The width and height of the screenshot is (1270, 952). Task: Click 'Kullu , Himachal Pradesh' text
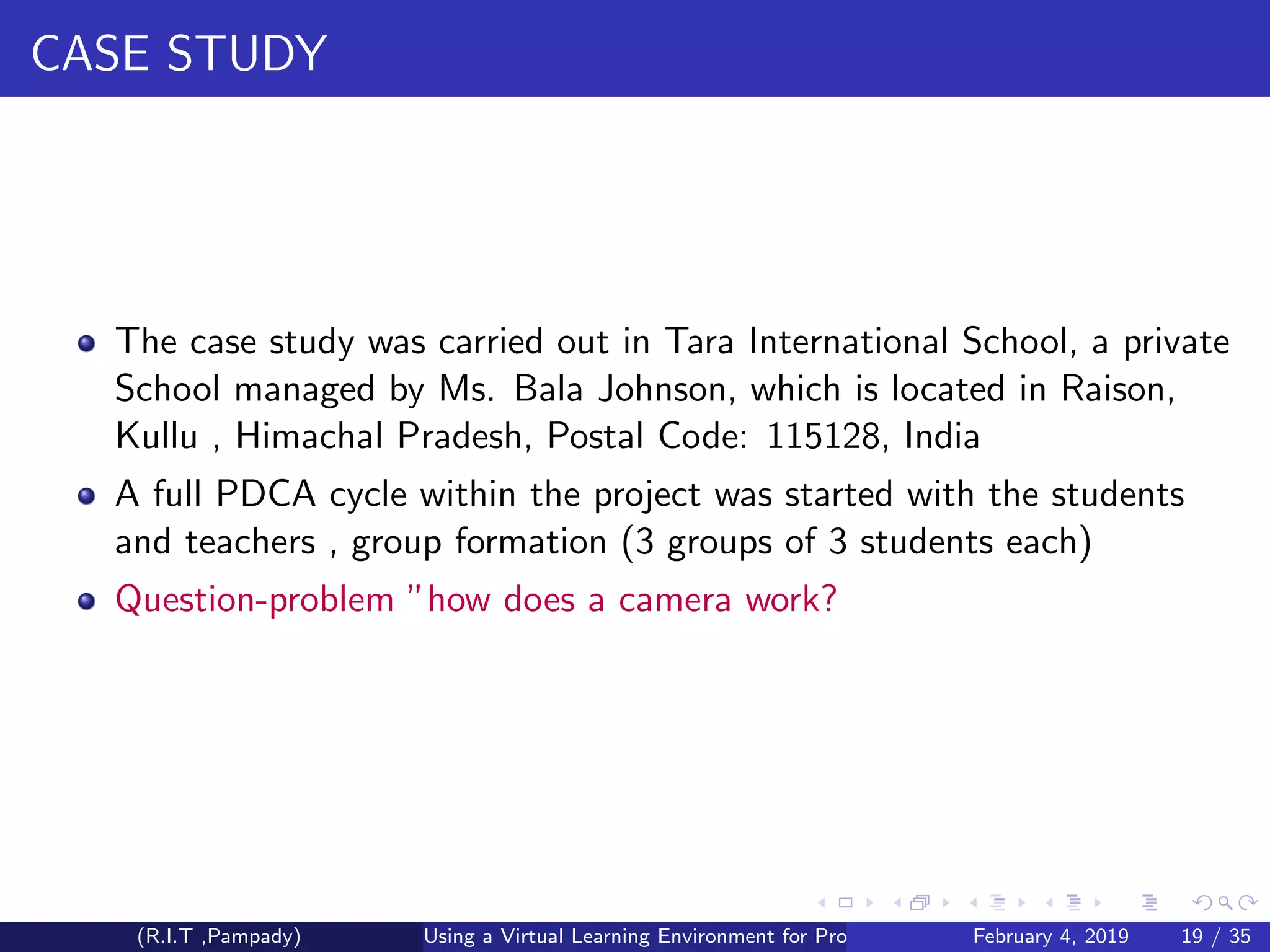coord(319,436)
